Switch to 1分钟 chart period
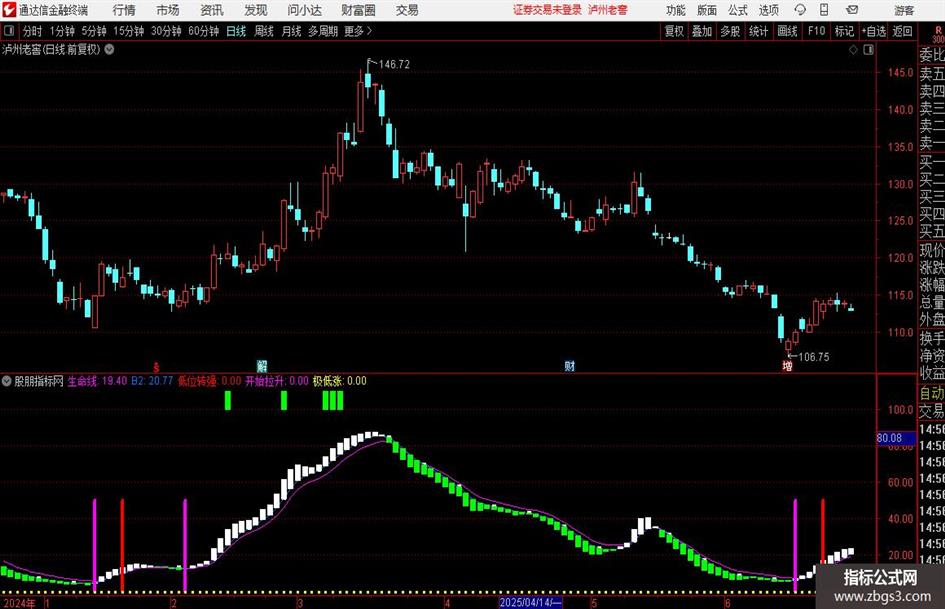This screenshot has height=609, width=945. [x=61, y=31]
